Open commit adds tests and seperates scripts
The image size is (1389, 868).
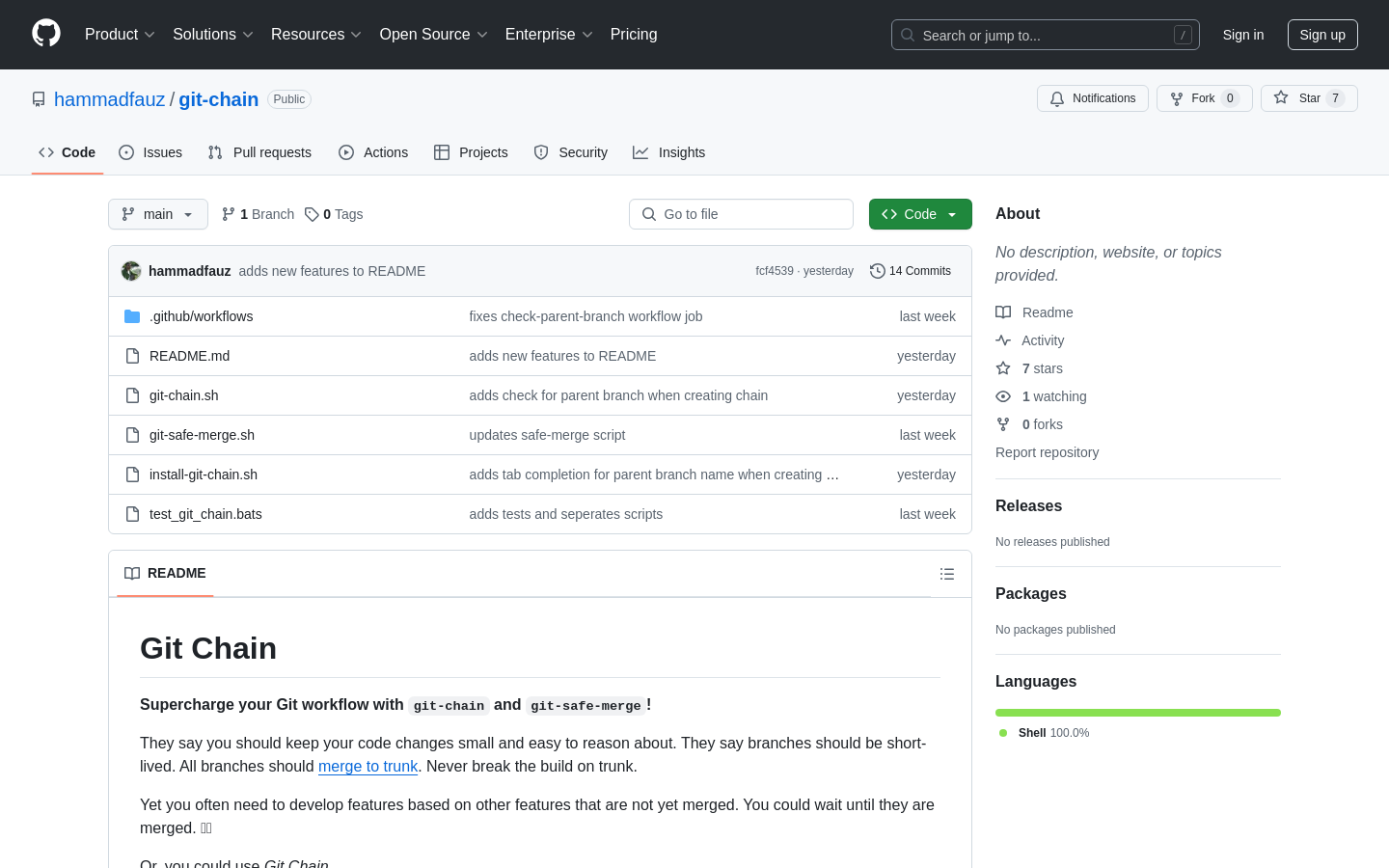point(565,514)
